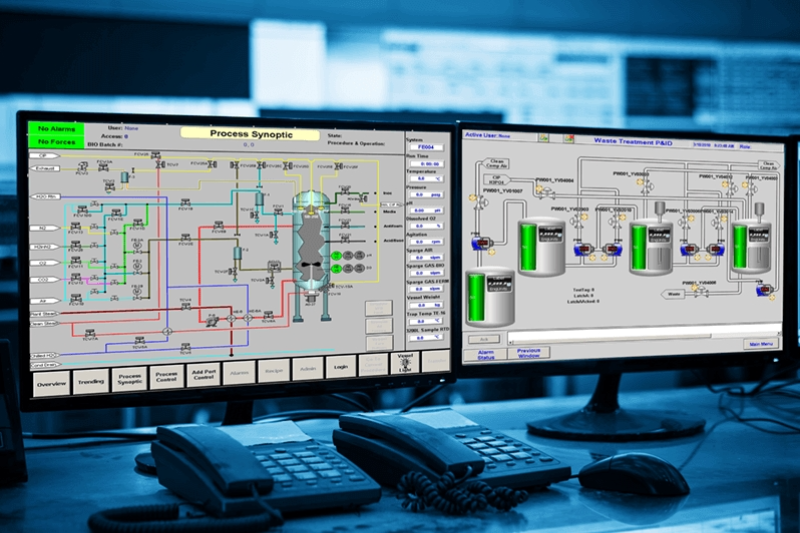Click the Exhaust line arrow label
The width and height of the screenshot is (800, 533).
[45, 170]
